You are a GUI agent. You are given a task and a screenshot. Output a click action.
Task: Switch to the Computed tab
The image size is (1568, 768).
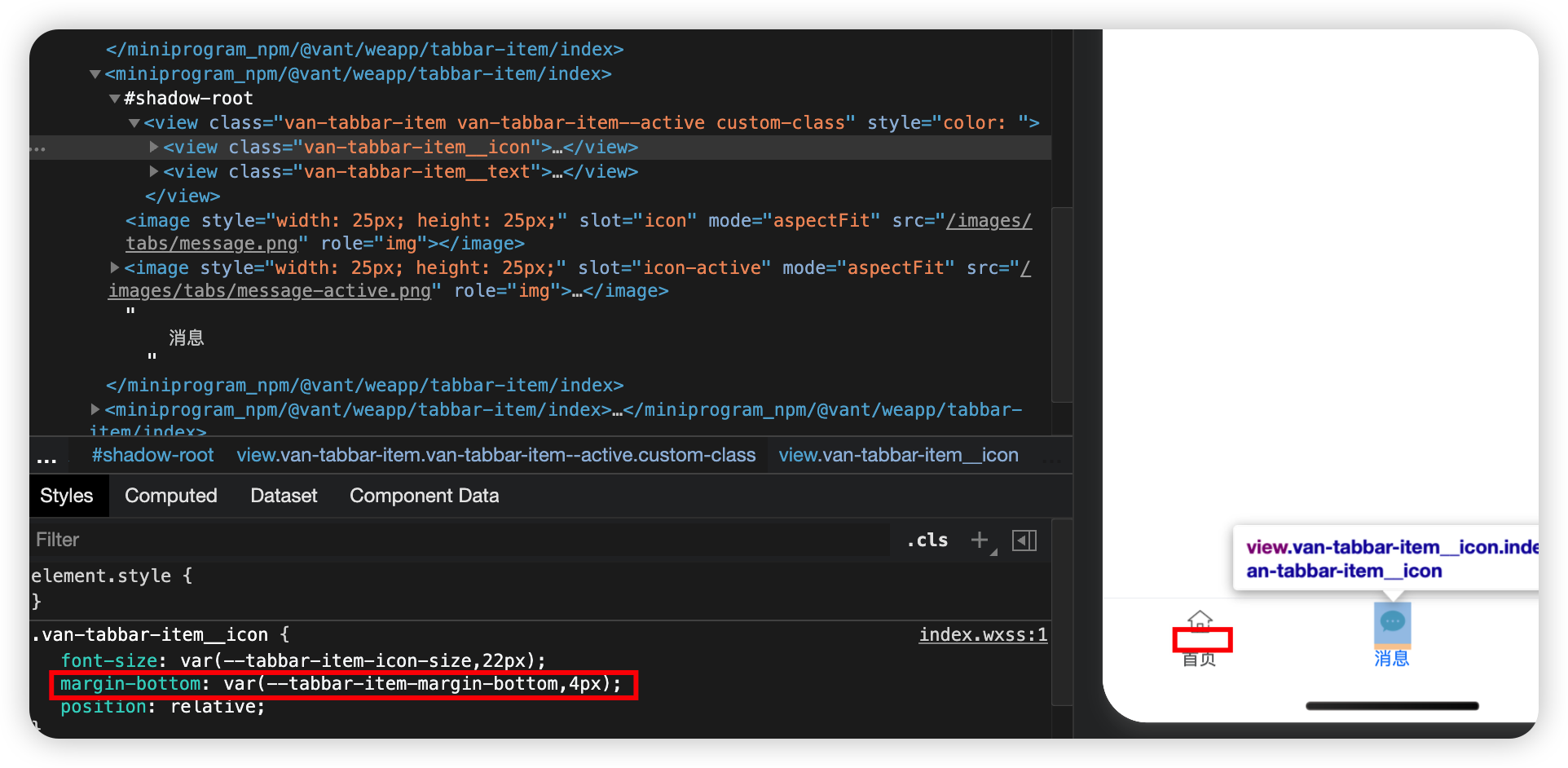(171, 496)
